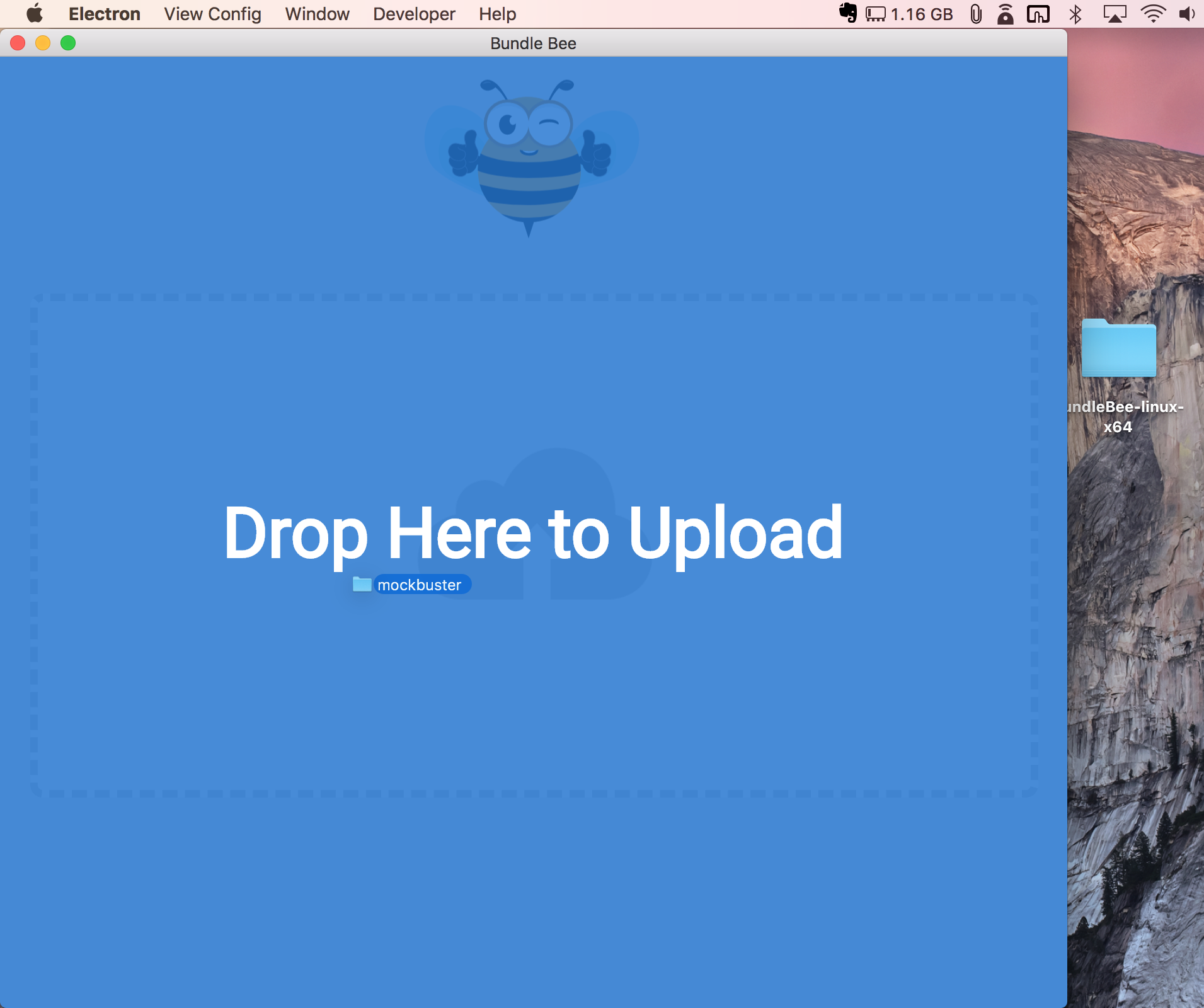1204x1008 pixels.
Task: Click the boxed arch icon in menu bar
Action: click(x=1038, y=14)
